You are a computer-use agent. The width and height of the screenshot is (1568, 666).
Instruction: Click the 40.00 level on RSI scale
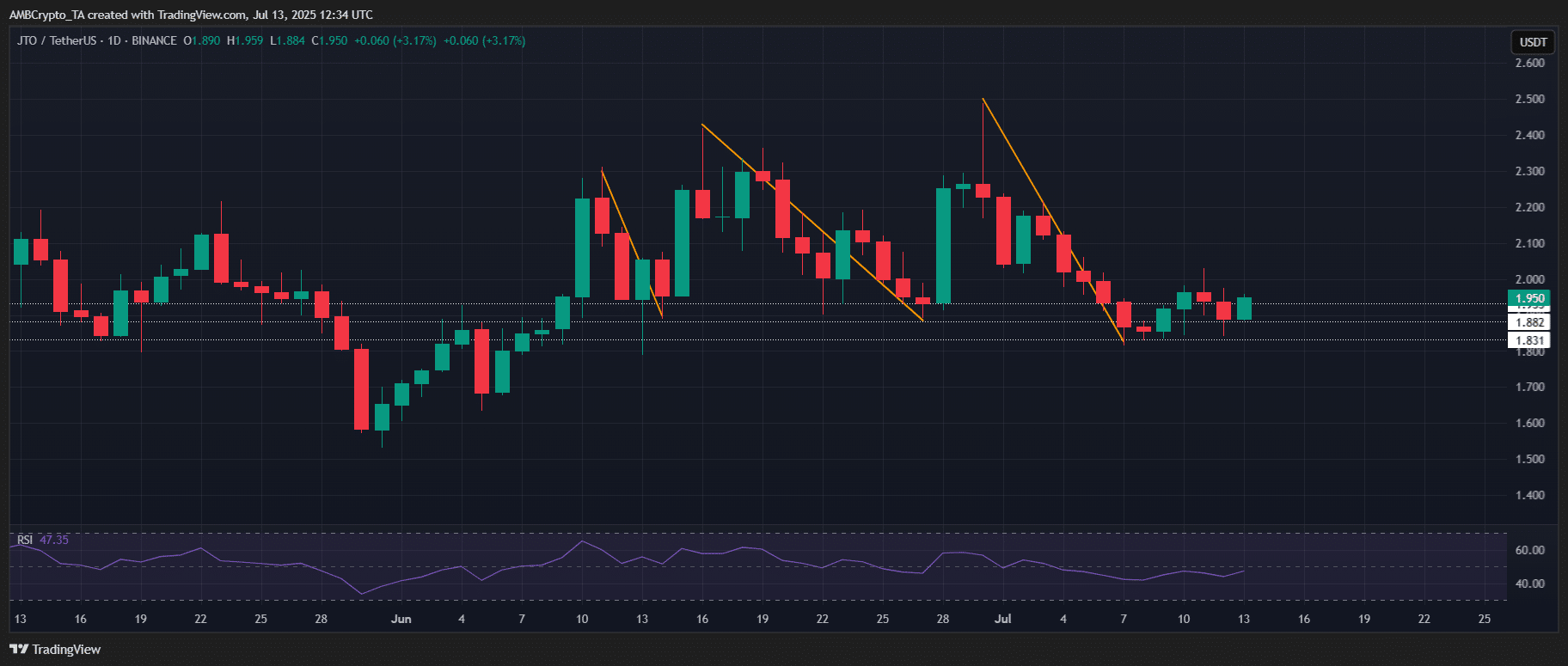[x=1529, y=584]
